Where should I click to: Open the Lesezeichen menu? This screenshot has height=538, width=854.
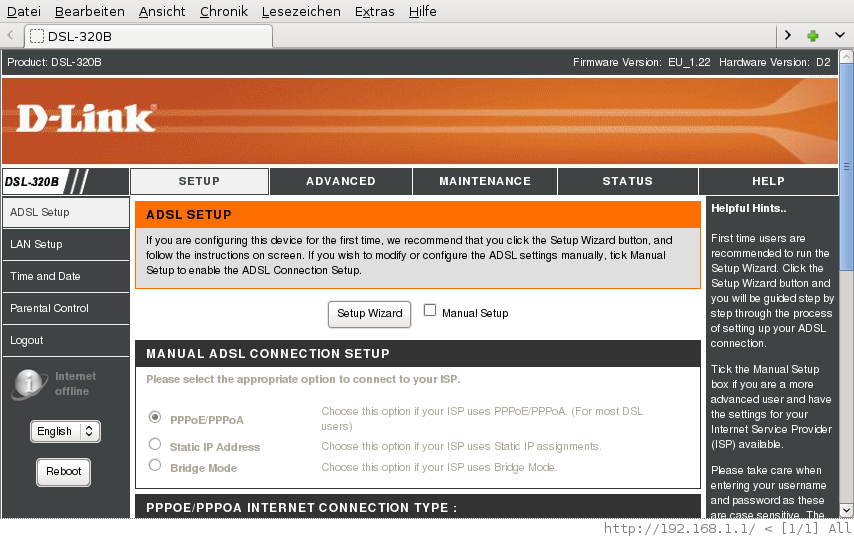pos(301,11)
